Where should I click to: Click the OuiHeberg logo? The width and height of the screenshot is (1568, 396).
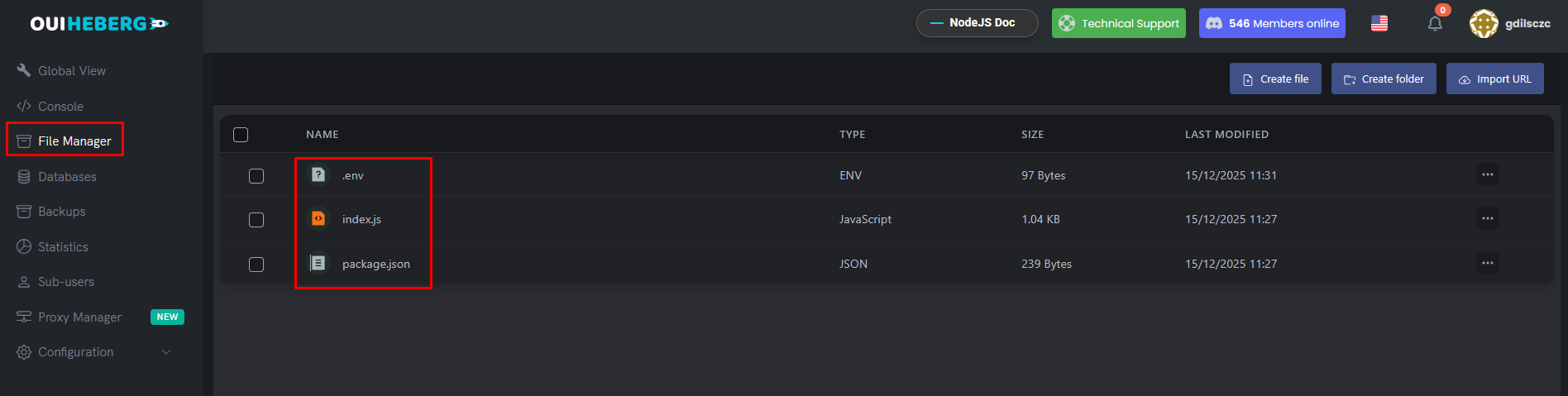point(99,24)
